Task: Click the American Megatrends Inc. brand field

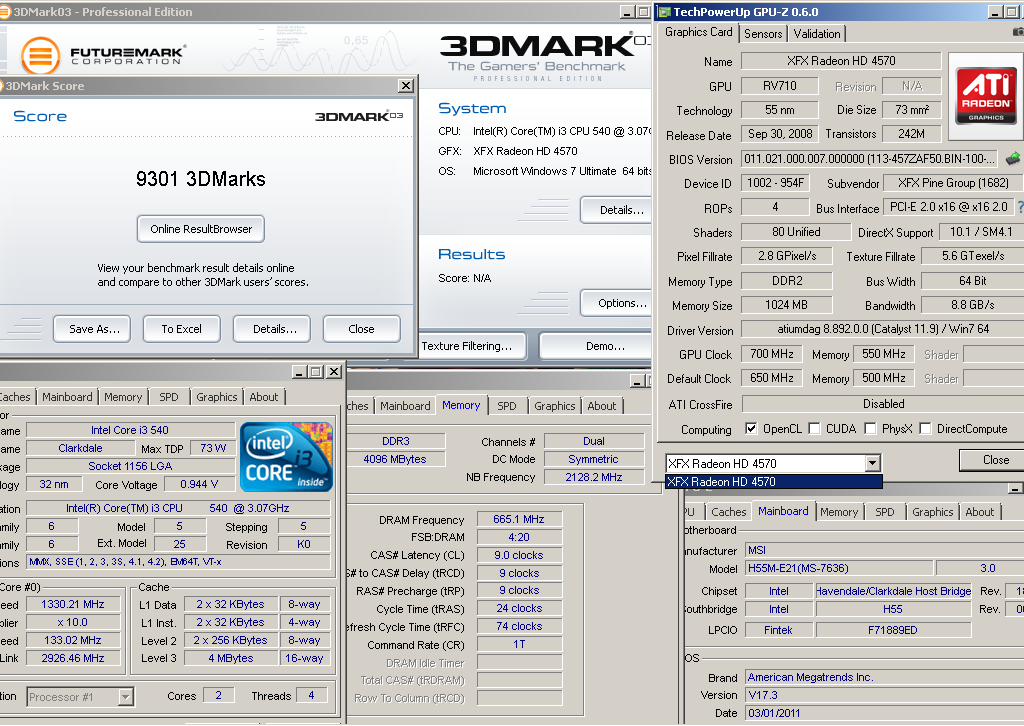Action: [x=884, y=677]
